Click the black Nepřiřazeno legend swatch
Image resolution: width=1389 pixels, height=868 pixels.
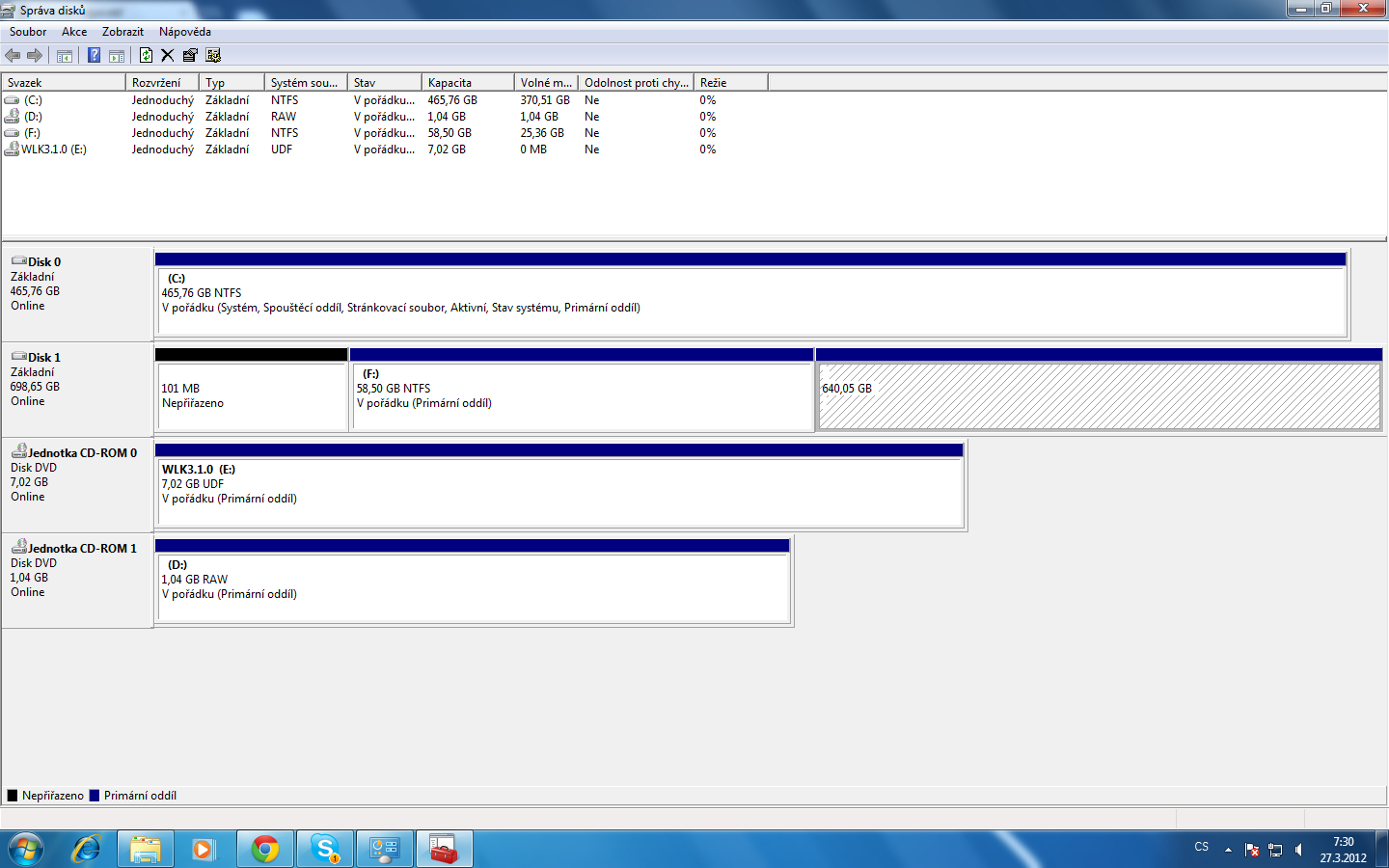13,796
